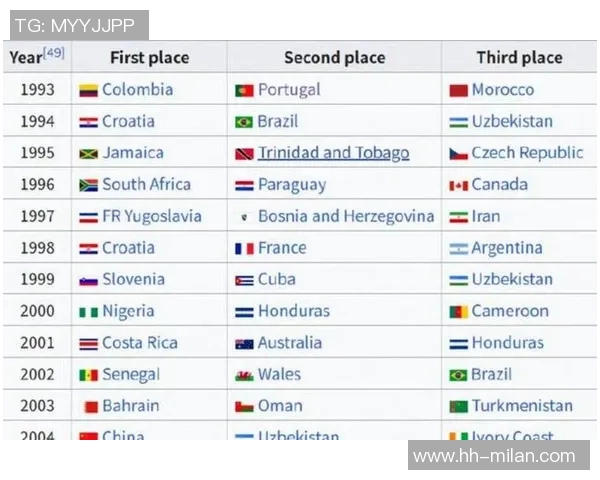Follow the FR Yugoslavia link

151,216
